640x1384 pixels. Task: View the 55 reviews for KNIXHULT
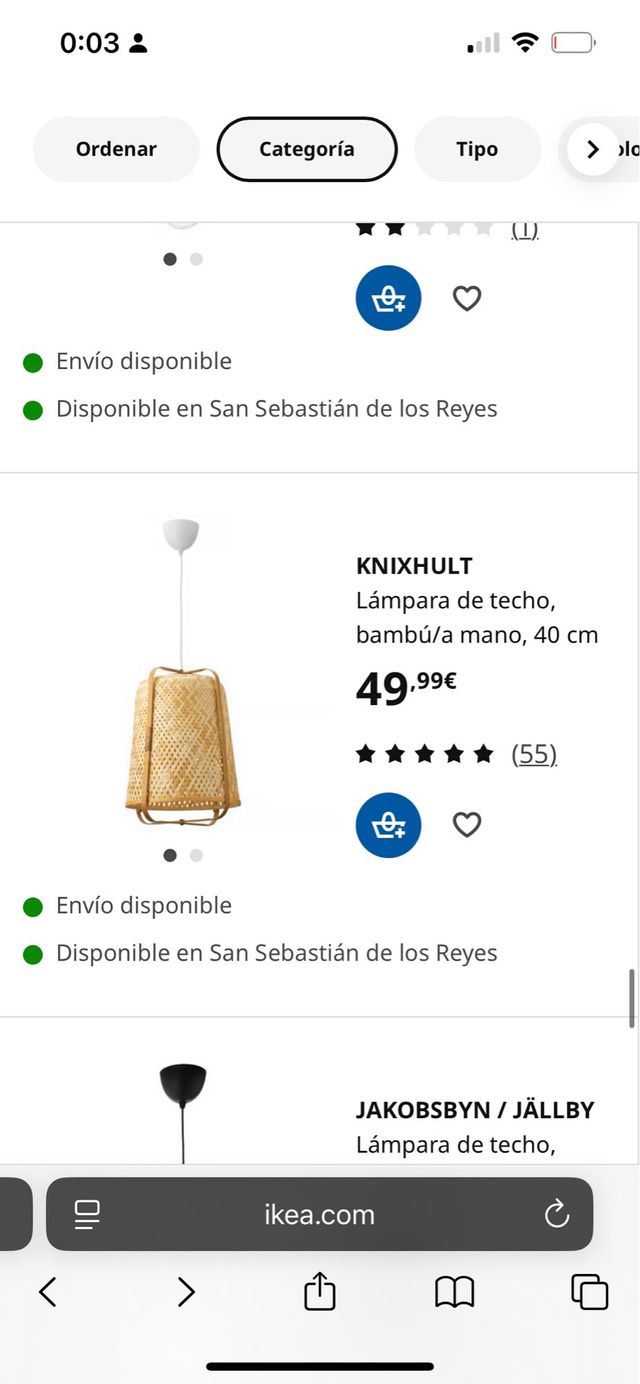(x=533, y=754)
